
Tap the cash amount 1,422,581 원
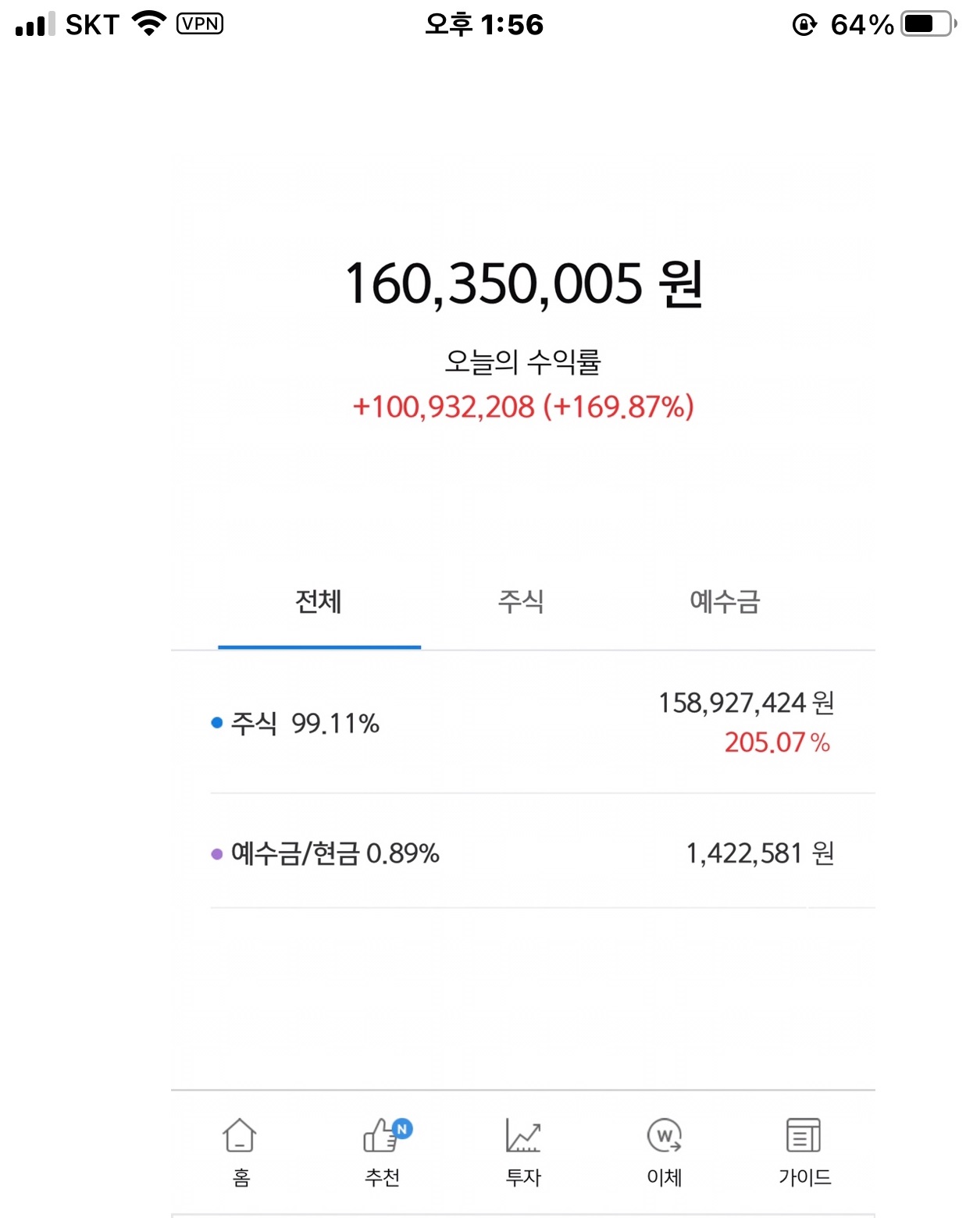click(759, 853)
